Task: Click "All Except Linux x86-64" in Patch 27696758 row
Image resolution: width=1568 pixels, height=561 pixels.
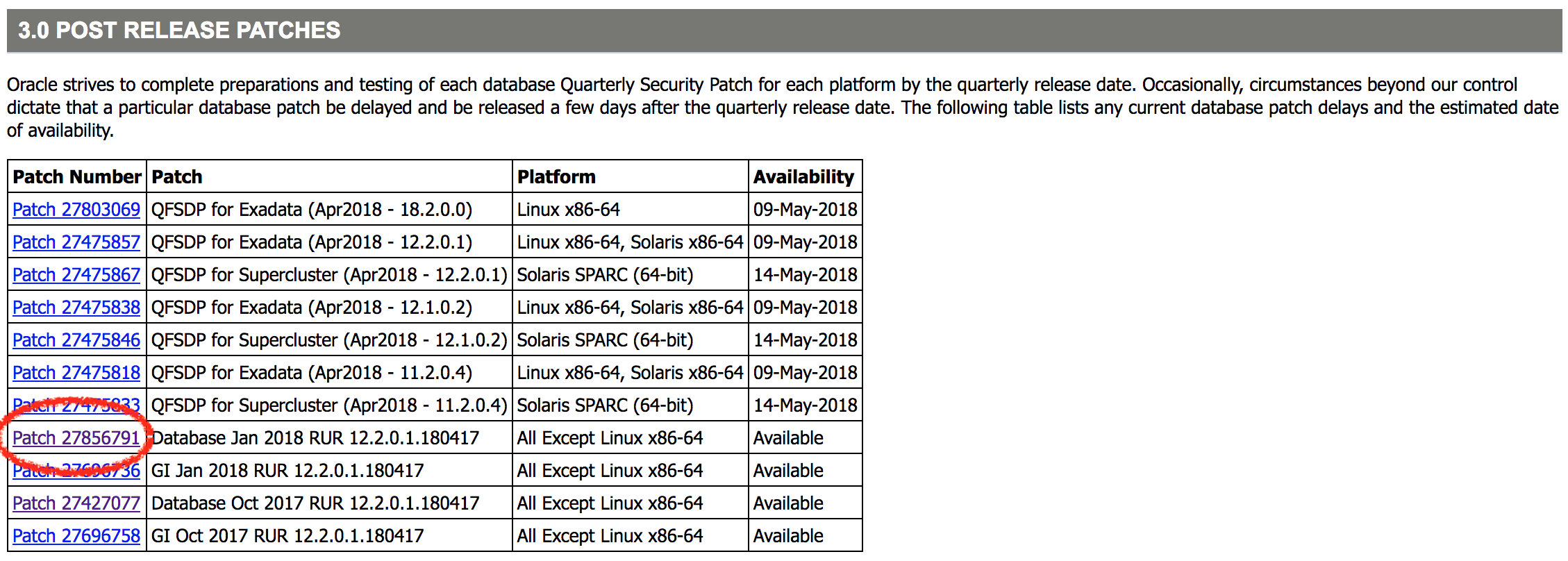Action: point(610,536)
